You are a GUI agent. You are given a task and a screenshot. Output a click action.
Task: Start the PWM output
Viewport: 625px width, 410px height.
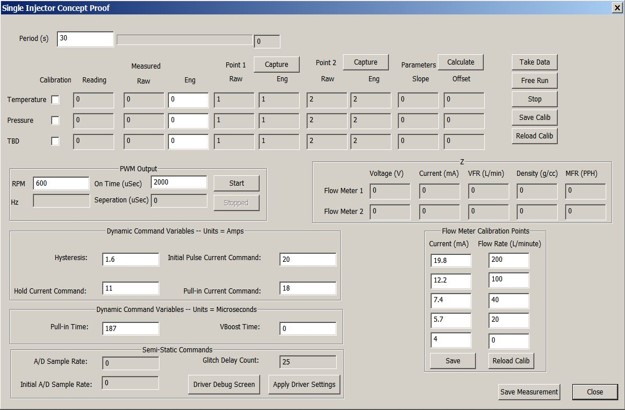(x=236, y=183)
